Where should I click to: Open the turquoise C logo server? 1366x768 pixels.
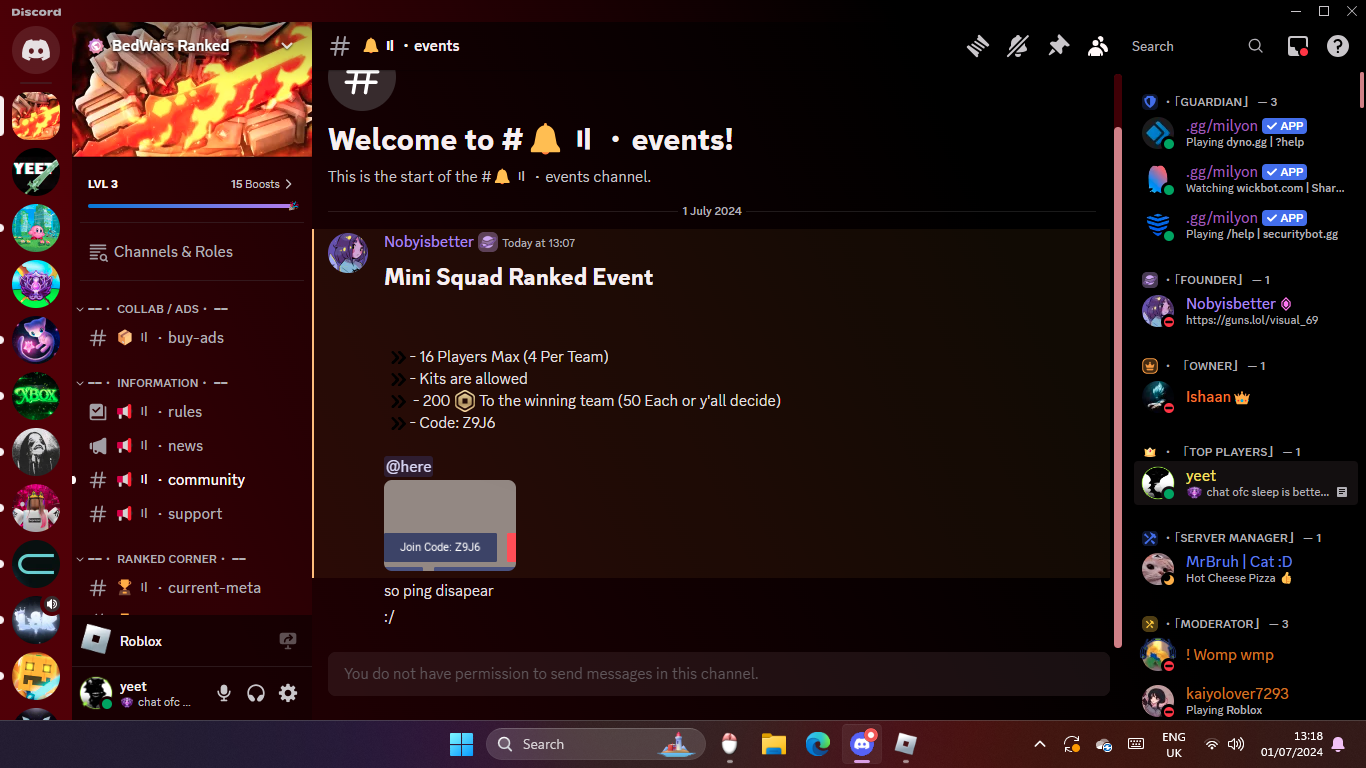(36, 564)
